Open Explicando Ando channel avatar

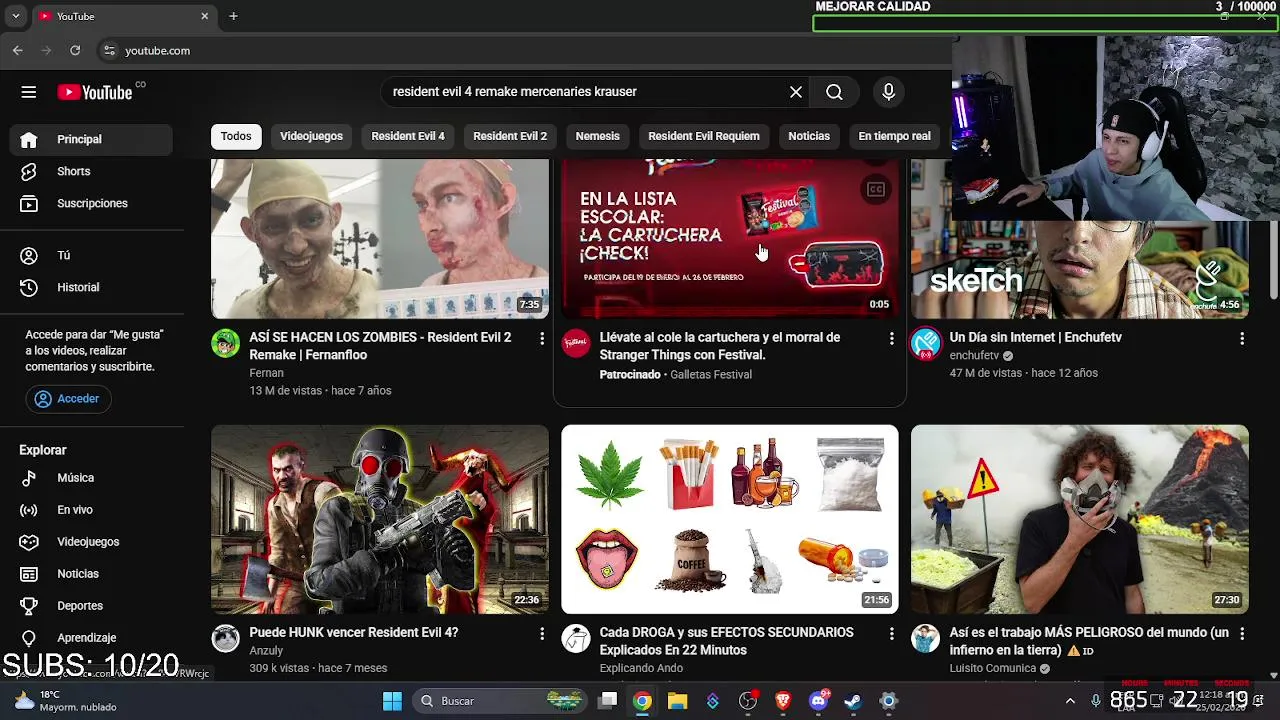pyautogui.click(x=576, y=638)
